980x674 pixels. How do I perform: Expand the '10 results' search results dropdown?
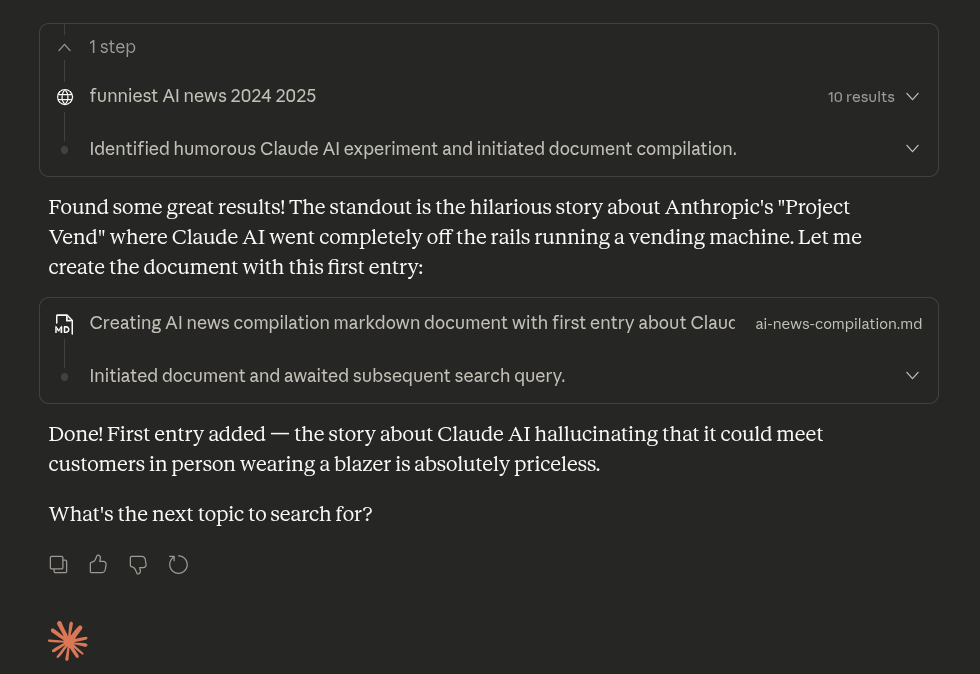coord(912,96)
